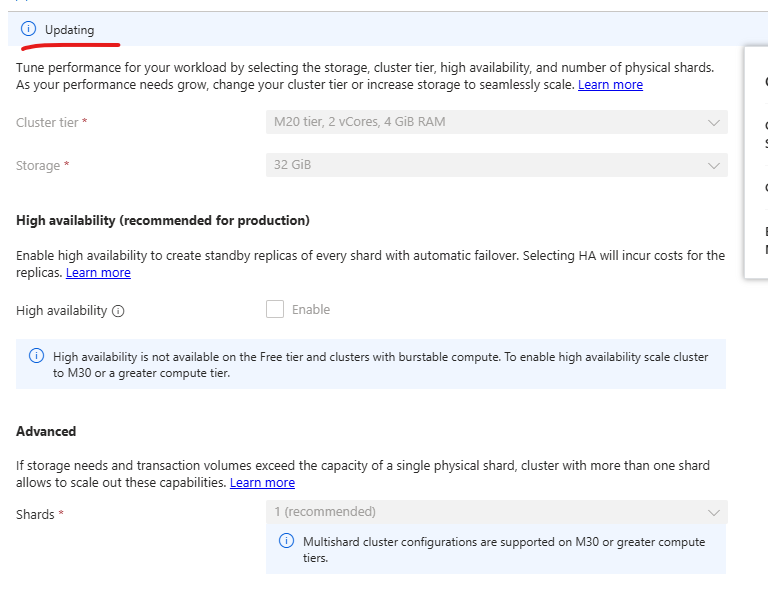Screen dimensions: 768x602
Task: Open Learn more link about HA replicas
Action: (98, 273)
